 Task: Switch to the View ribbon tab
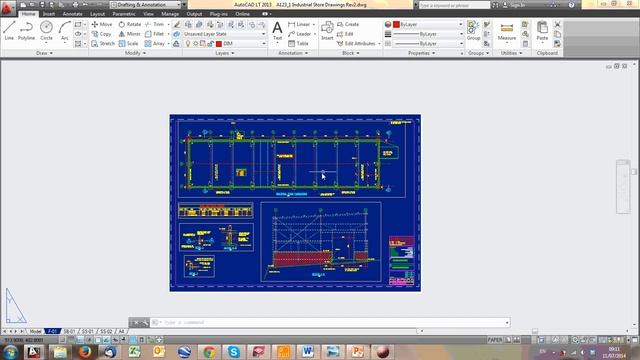click(148, 14)
